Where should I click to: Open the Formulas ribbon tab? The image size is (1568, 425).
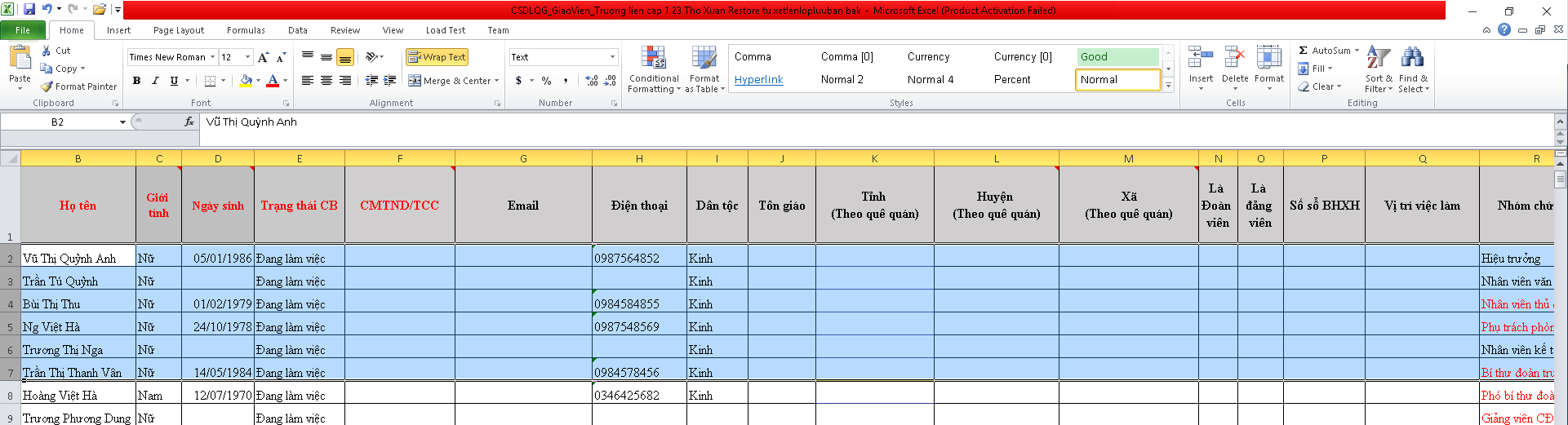point(246,30)
